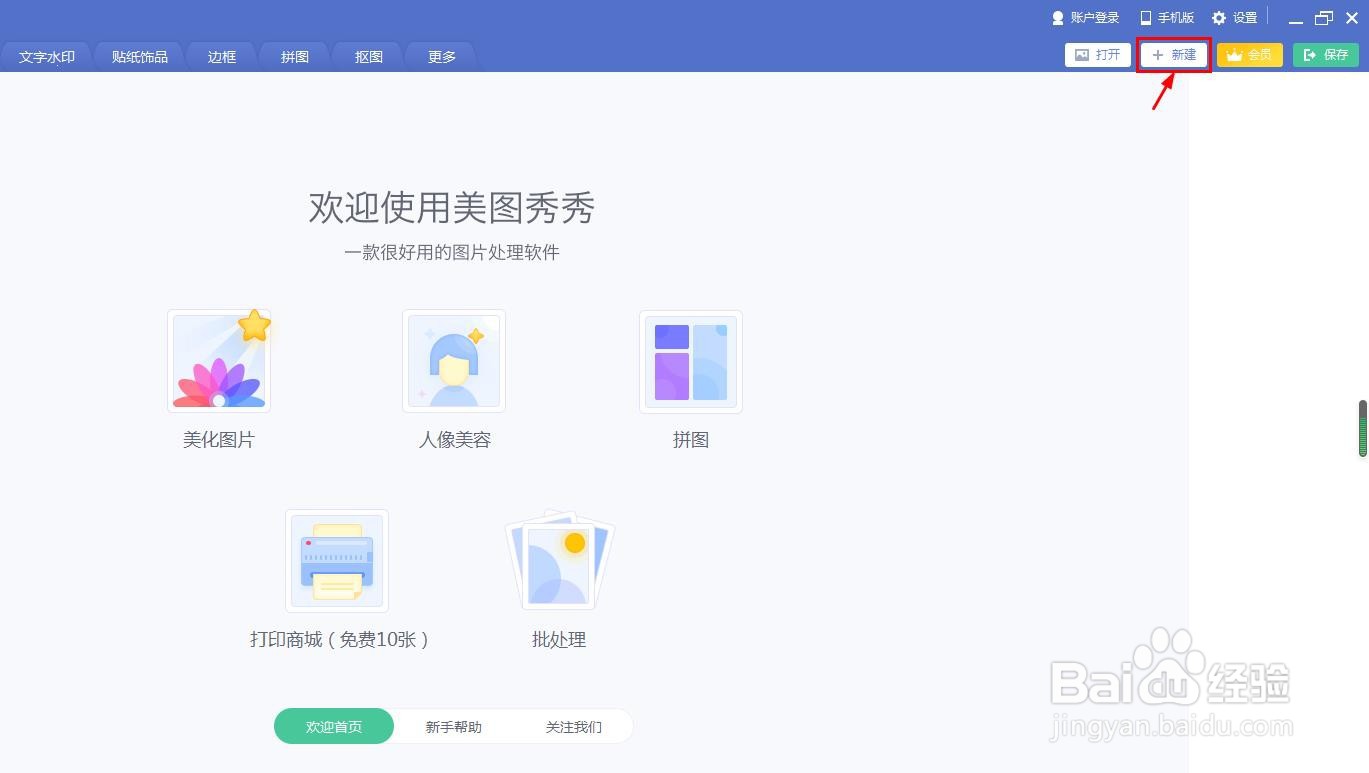1369x773 pixels.
Task: Open 账户登录 account login
Action: click(x=1086, y=18)
